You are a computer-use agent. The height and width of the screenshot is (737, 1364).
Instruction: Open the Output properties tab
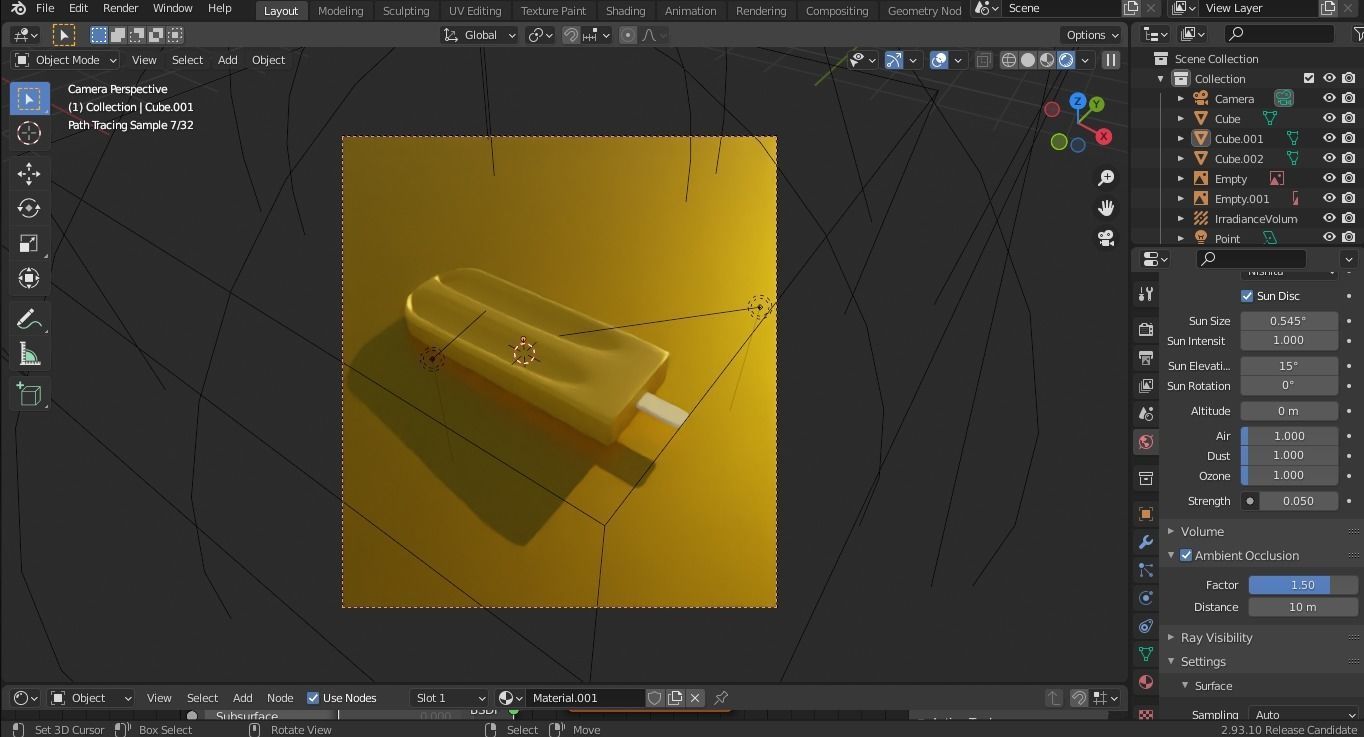click(x=1146, y=357)
